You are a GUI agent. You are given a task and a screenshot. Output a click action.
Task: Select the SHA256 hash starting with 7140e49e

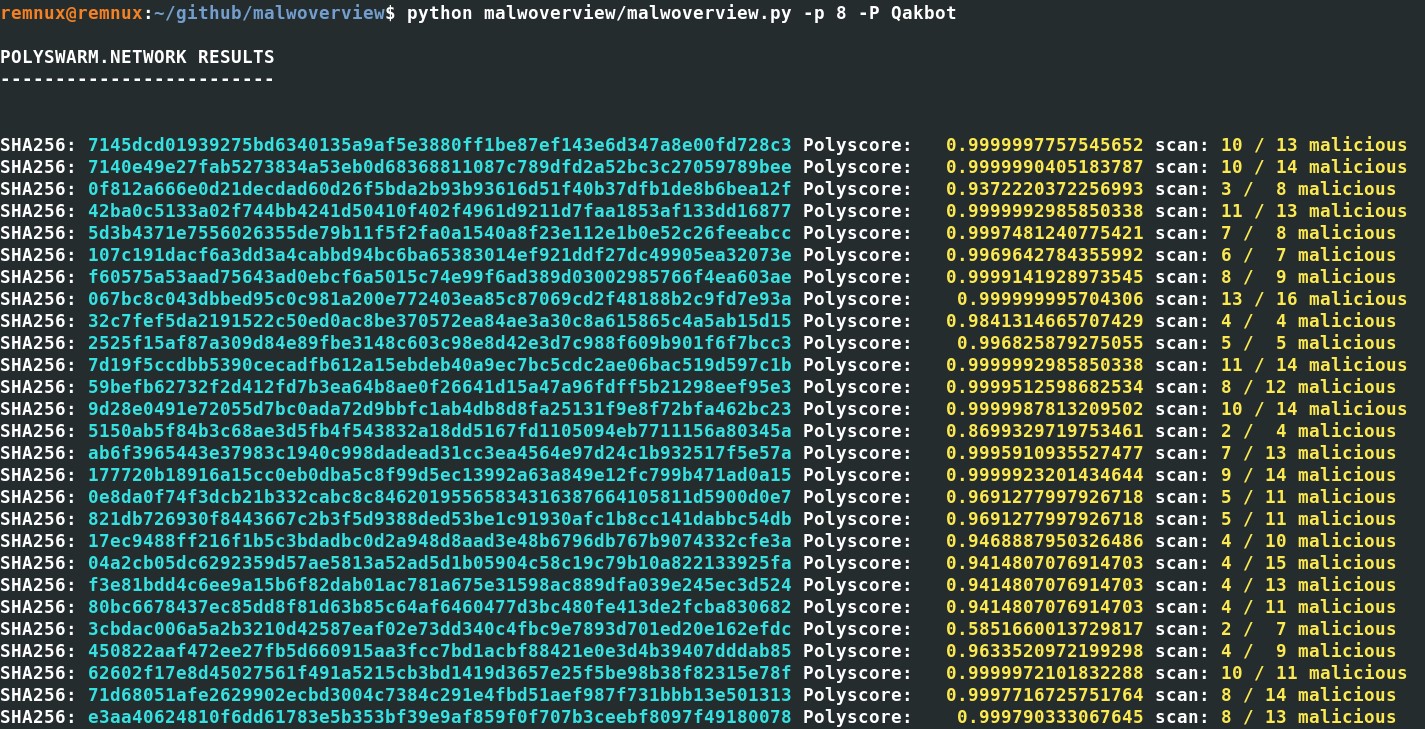[439, 167]
